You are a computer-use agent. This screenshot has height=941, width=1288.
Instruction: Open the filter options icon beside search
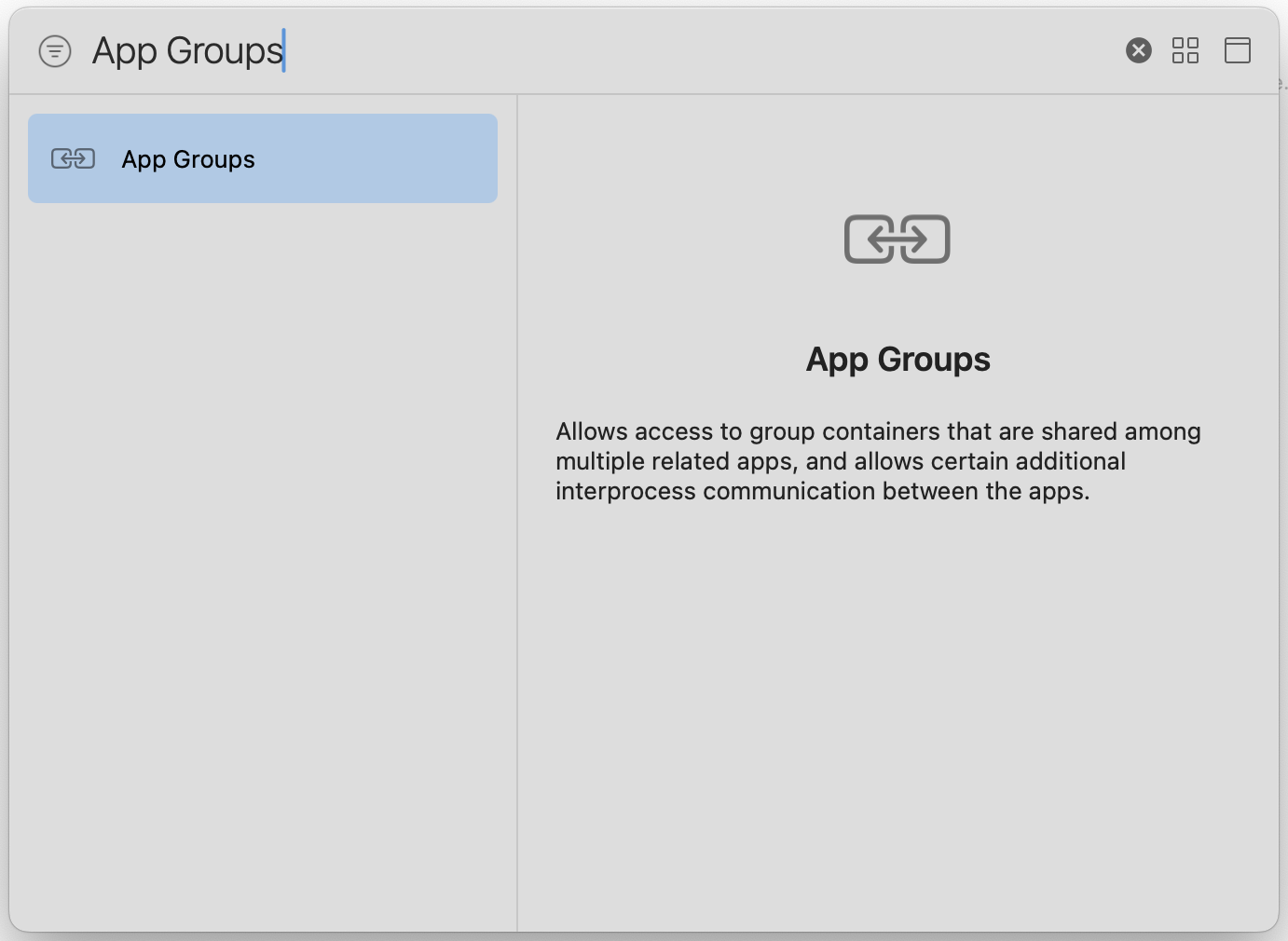tap(55, 51)
